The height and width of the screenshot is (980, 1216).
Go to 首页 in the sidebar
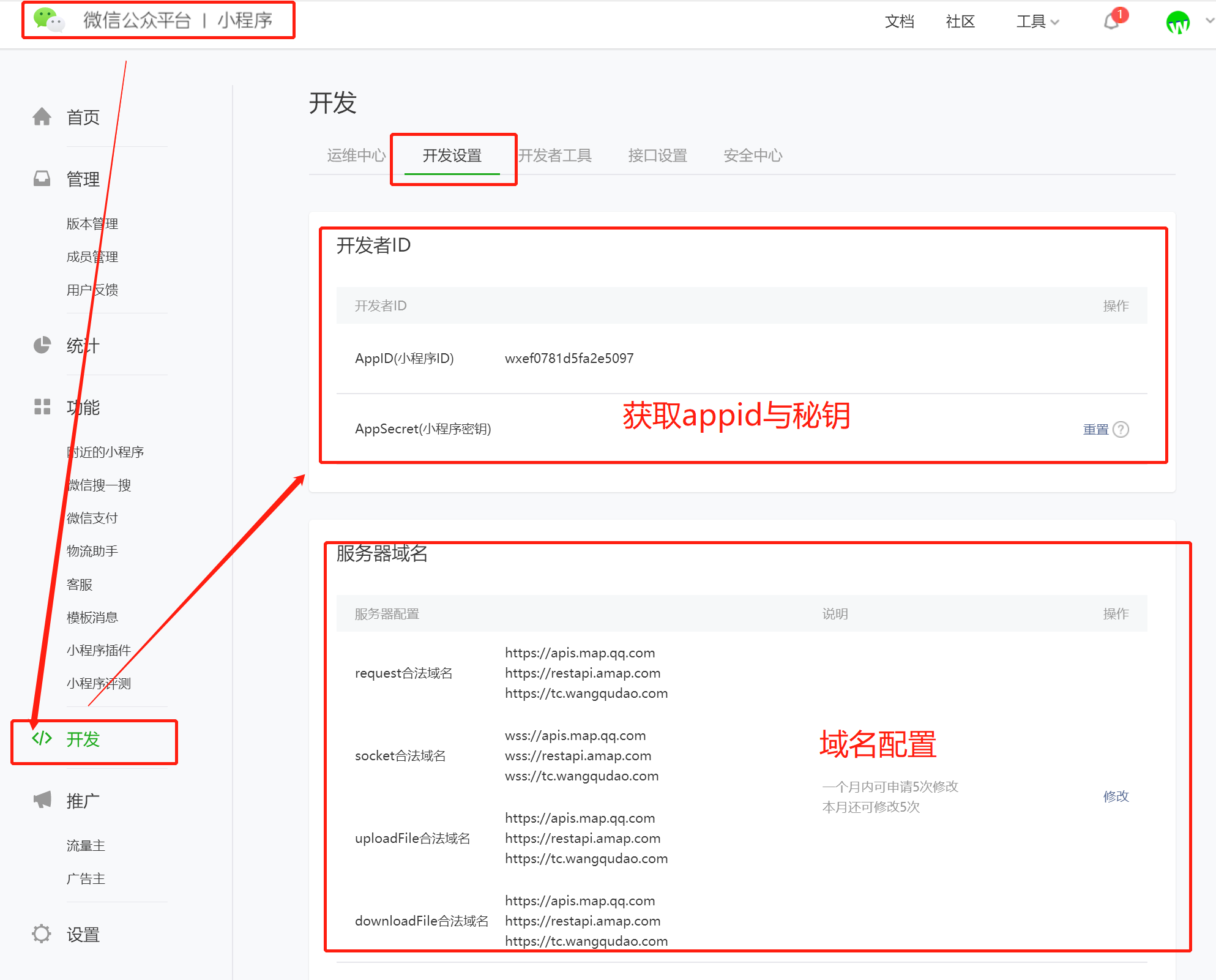(x=83, y=117)
